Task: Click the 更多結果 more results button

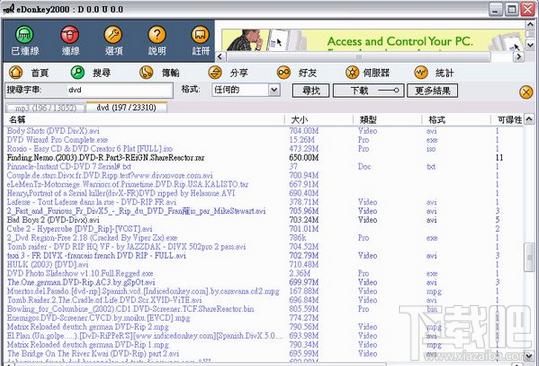Action: coord(432,91)
